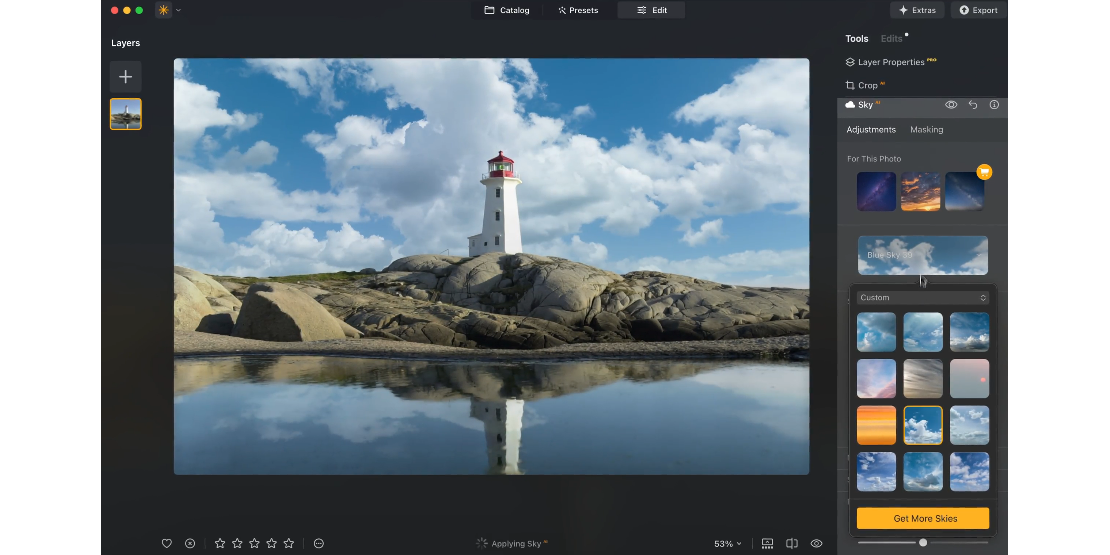Reset the Sky tool with undo arrow
The height and width of the screenshot is (555, 1110).
[973, 104]
